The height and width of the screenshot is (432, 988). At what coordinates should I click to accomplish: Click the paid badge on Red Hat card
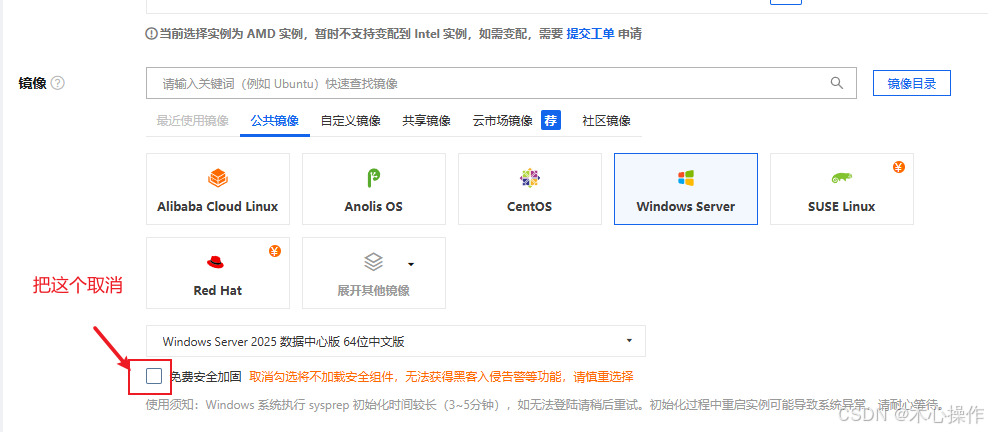point(275,251)
